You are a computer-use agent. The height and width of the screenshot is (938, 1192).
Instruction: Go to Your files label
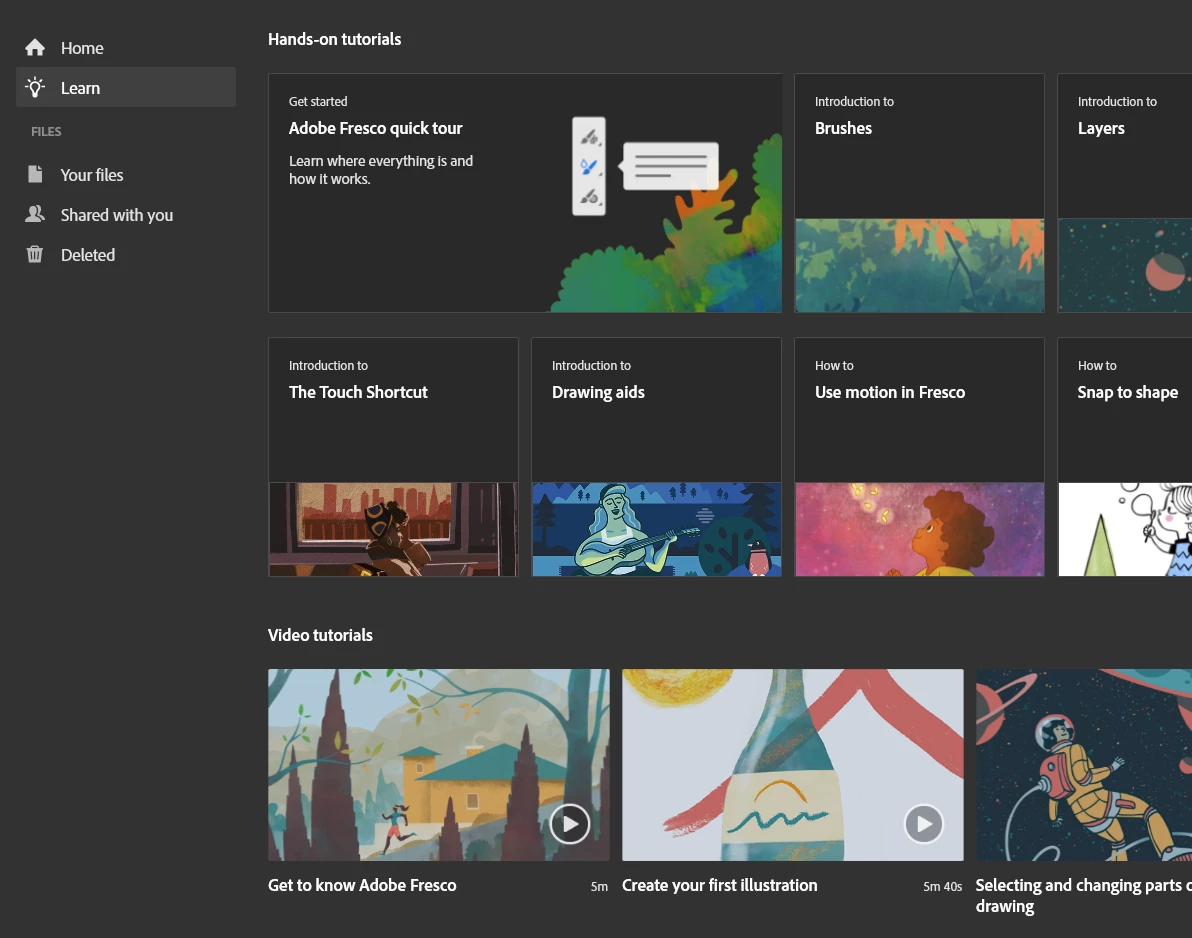[92, 175]
